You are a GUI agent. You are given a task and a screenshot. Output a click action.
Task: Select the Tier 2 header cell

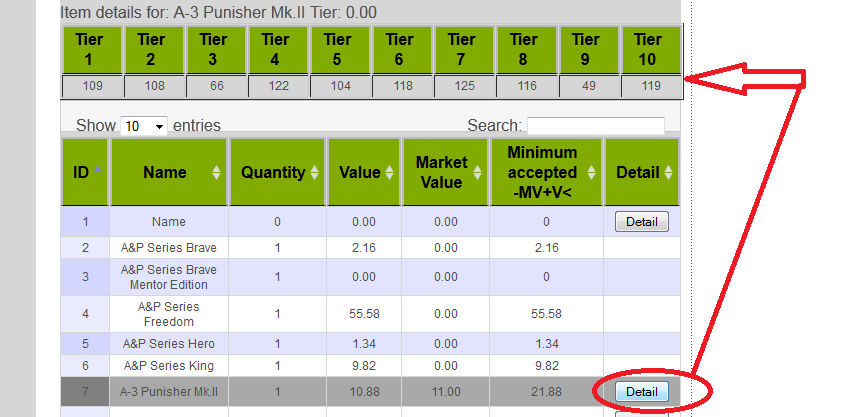pyautogui.click(x=154, y=50)
